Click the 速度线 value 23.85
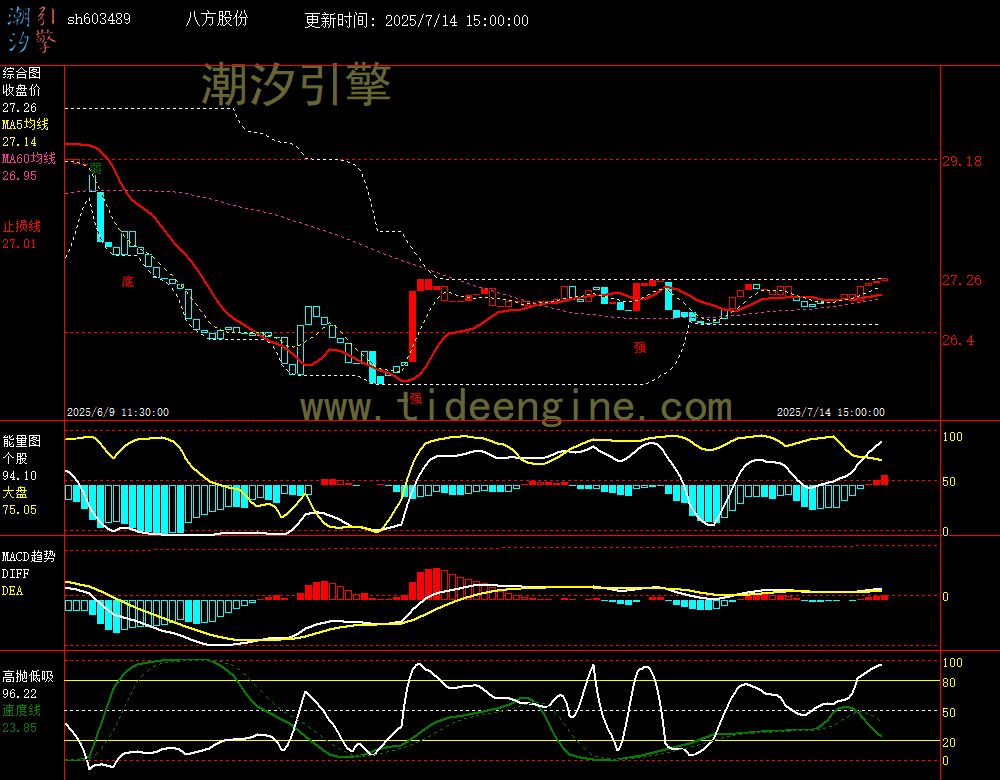 click(19, 728)
